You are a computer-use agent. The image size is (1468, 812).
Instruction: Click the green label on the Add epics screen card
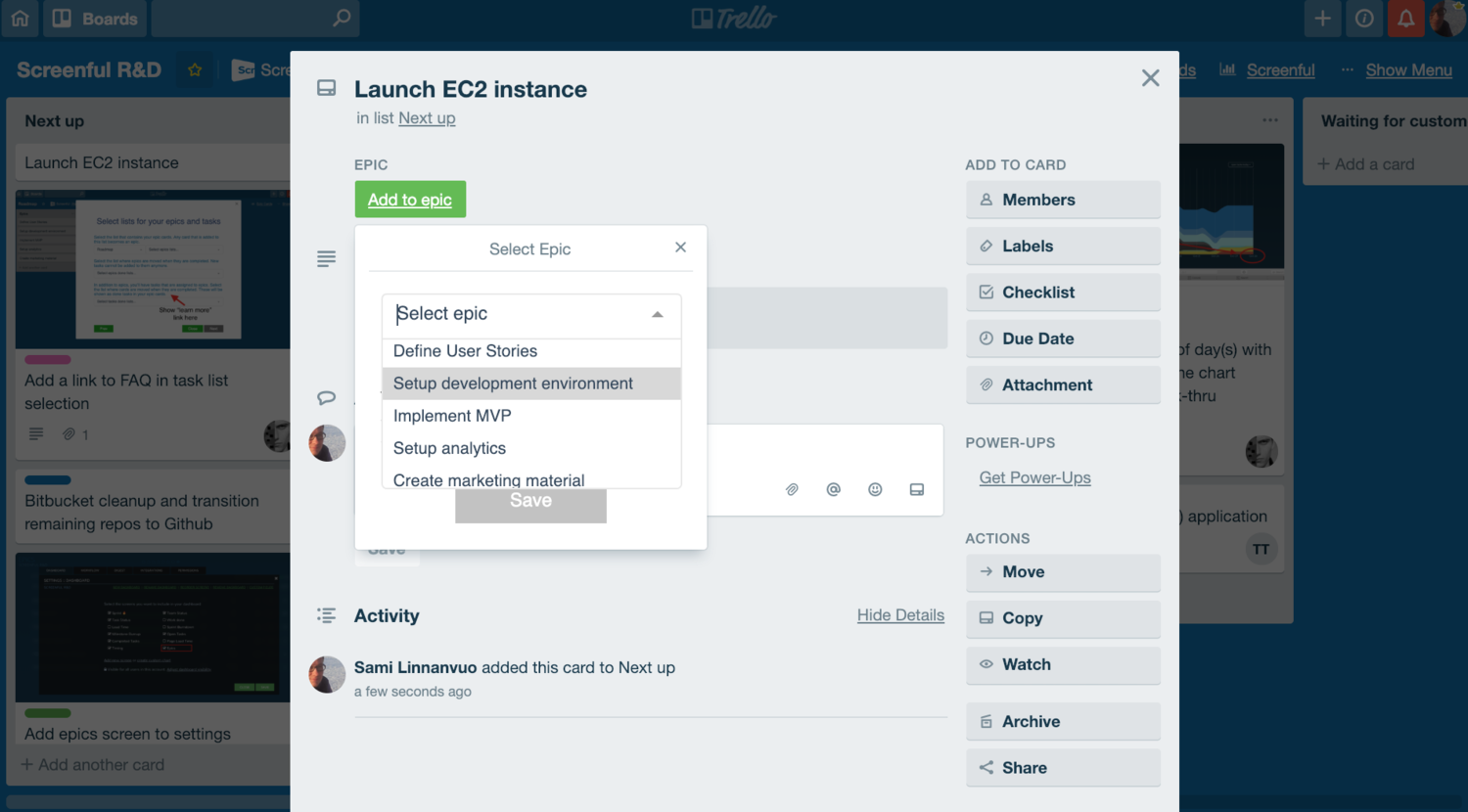click(48, 713)
